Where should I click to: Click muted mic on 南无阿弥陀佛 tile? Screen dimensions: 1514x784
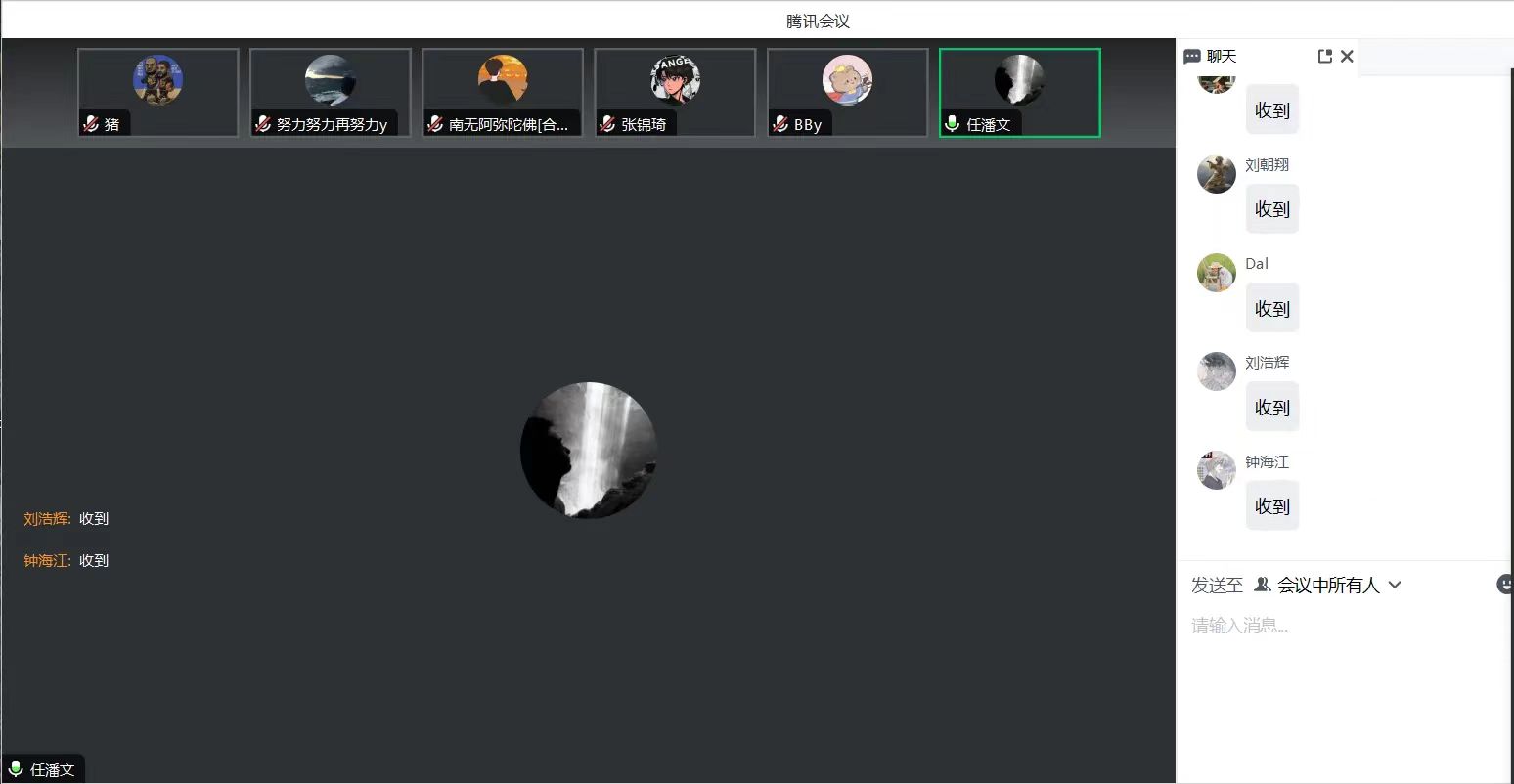point(435,124)
